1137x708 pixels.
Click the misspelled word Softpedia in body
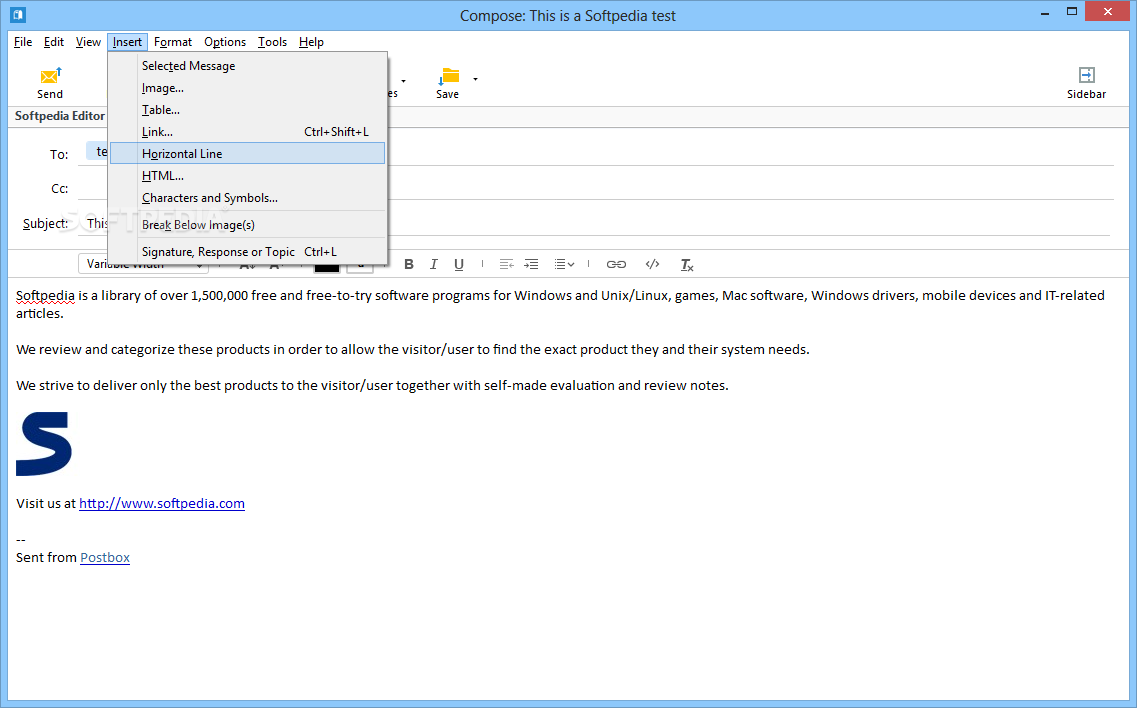pos(45,295)
